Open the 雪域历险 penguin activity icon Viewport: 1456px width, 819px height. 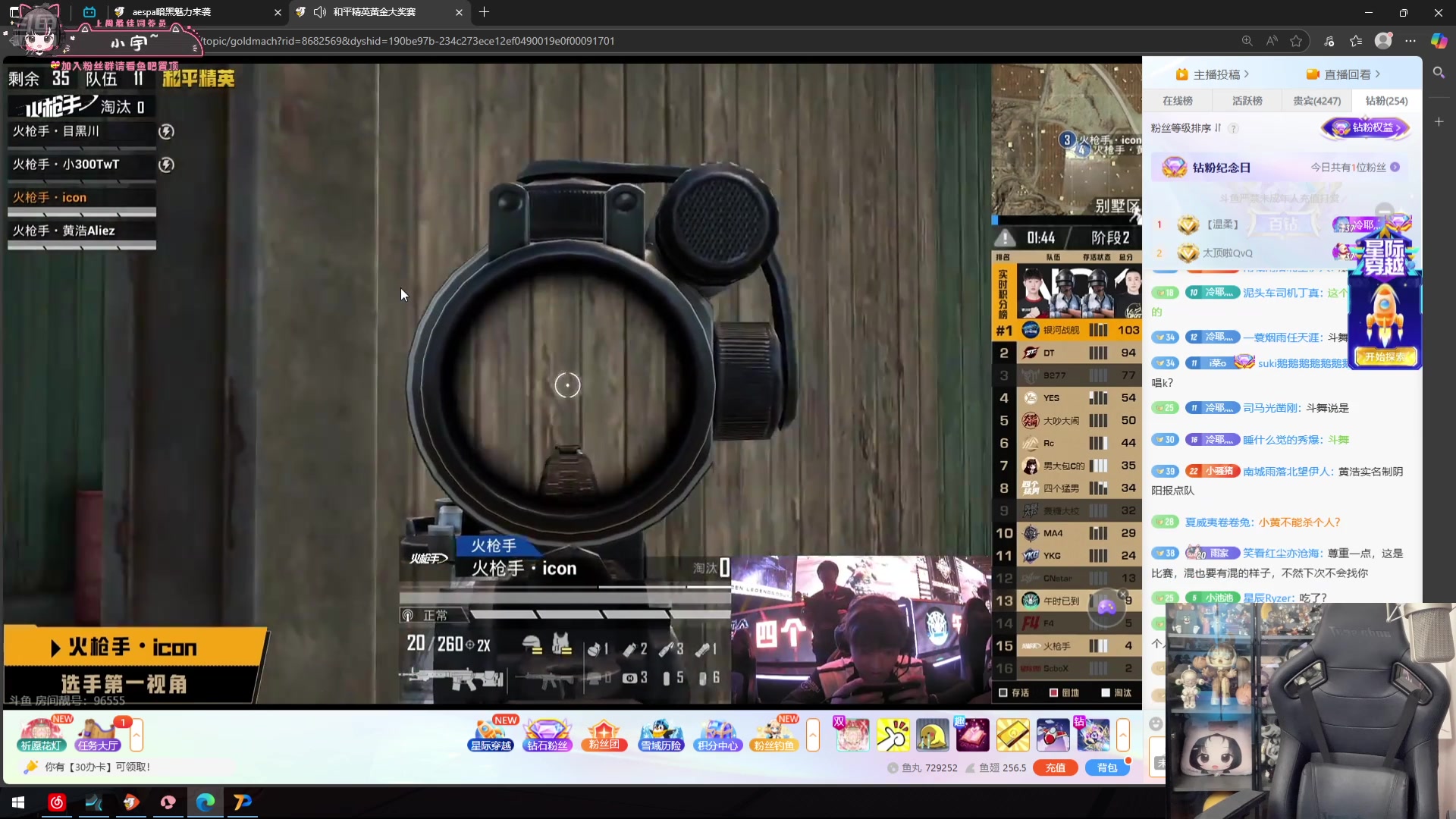coord(661,734)
